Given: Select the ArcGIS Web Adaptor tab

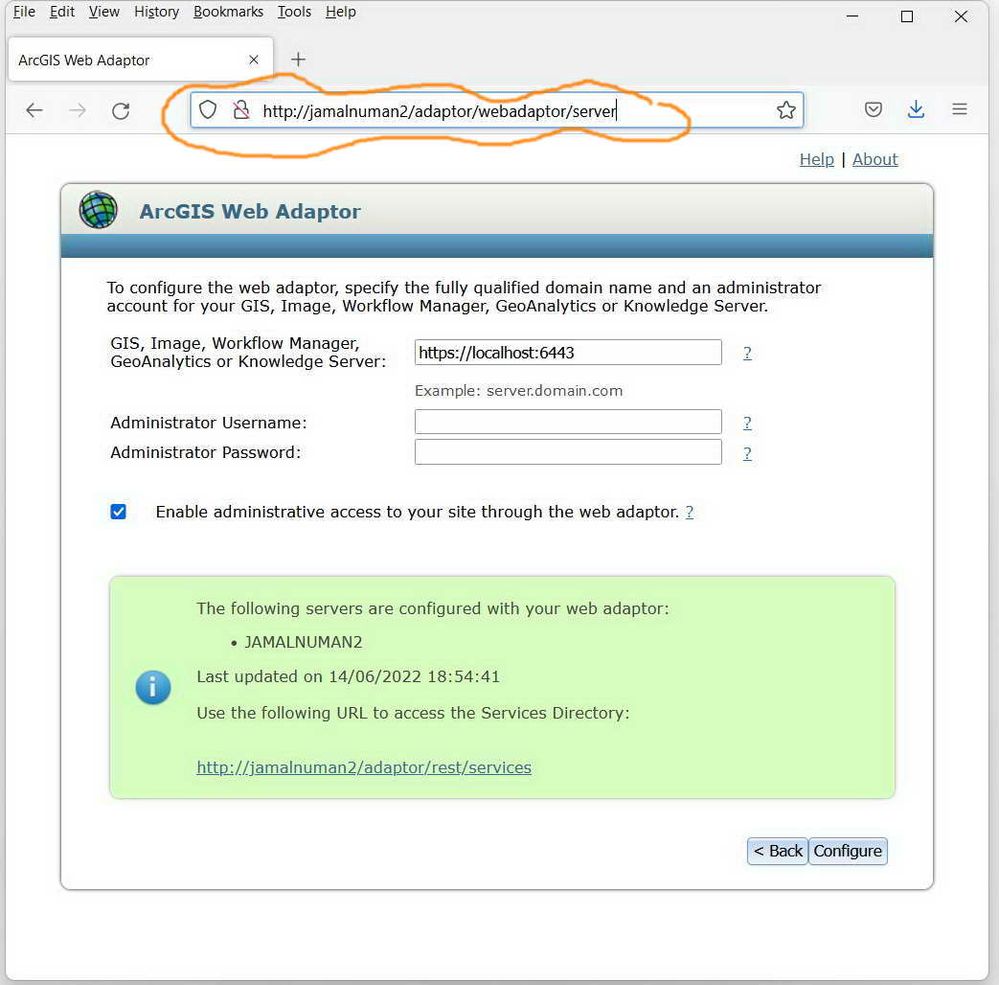Looking at the screenshot, I should tap(141, 59).
